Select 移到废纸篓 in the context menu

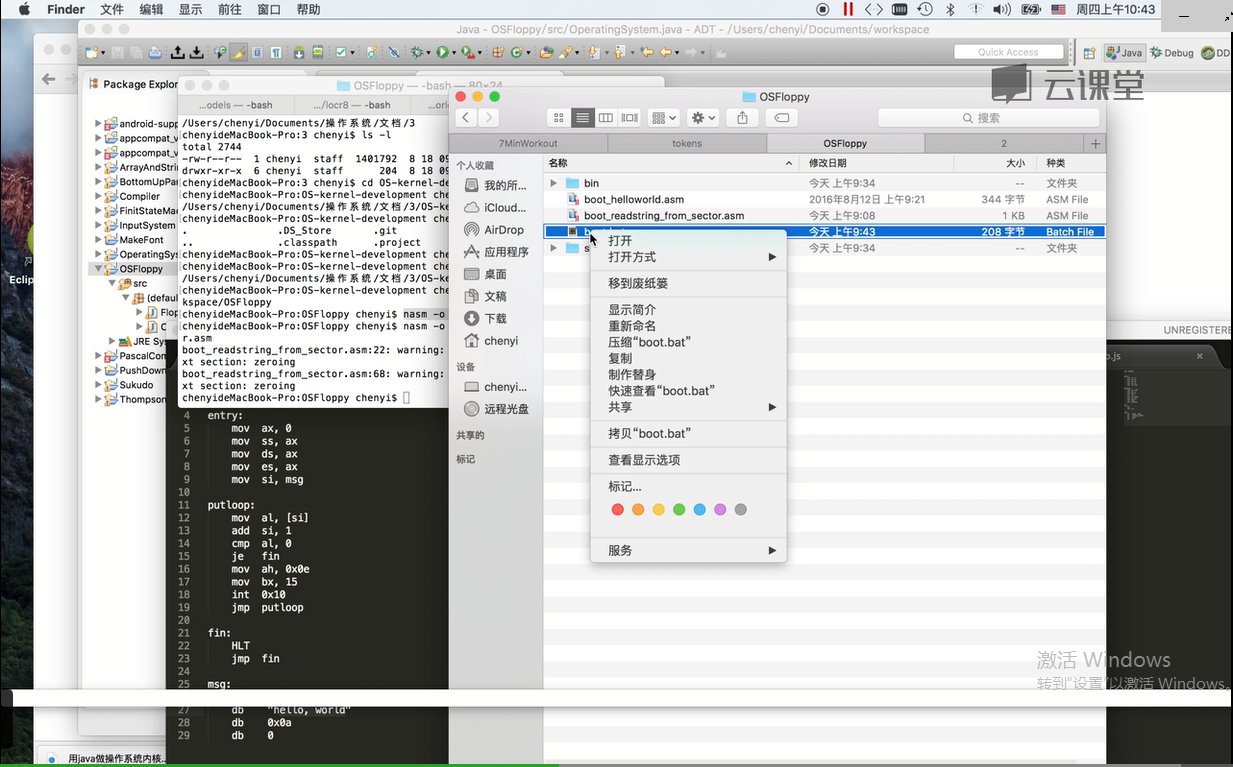[638, 284]
